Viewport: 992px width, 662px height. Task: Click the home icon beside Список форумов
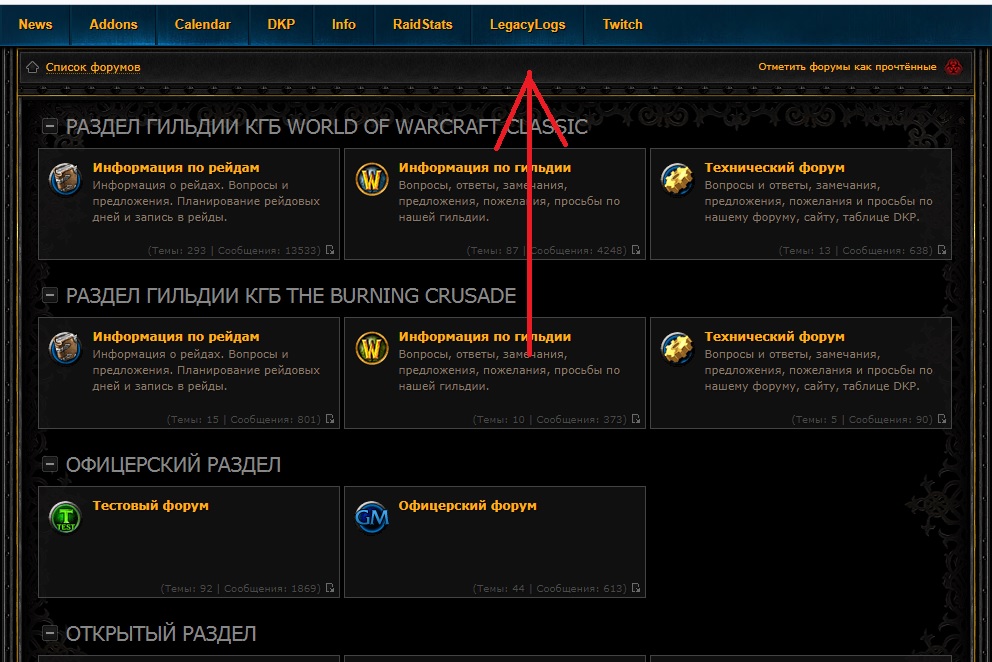33,67
